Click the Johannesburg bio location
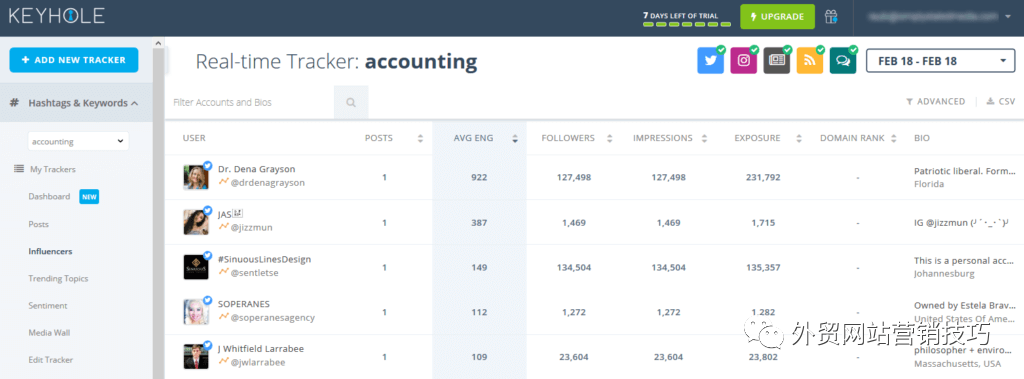 point(944,274)
